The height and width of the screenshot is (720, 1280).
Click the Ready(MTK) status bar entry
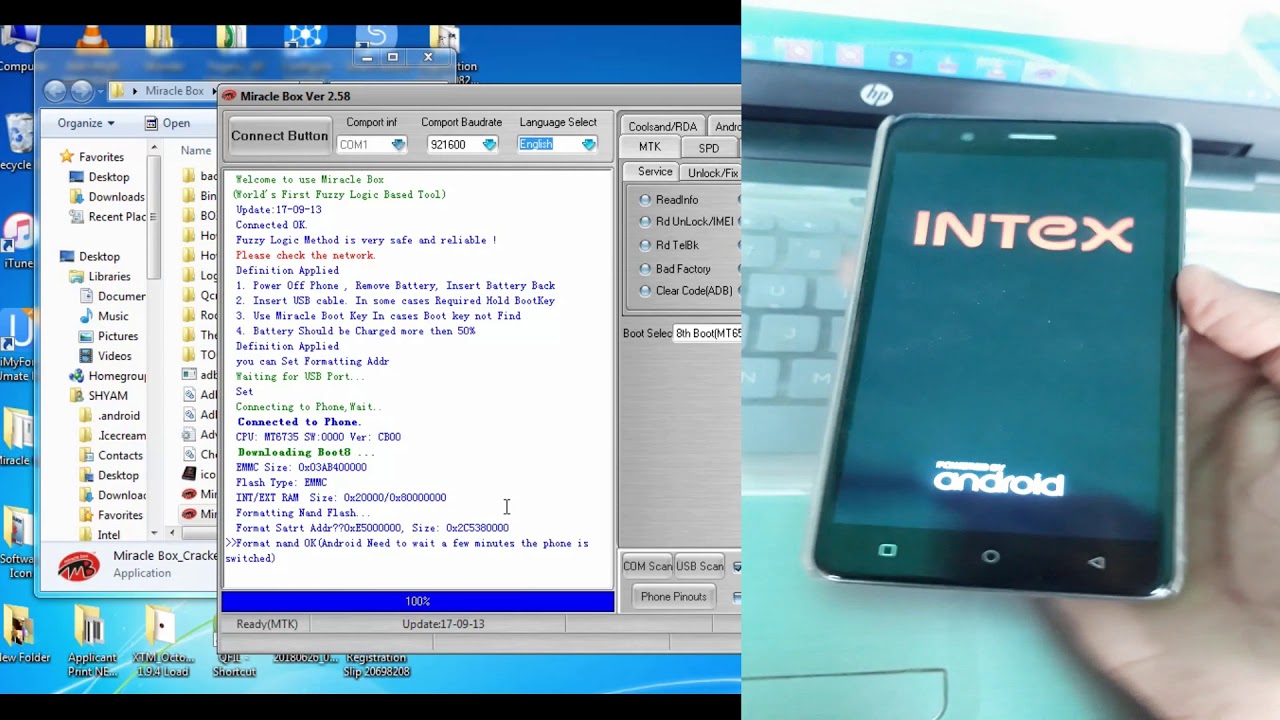pyautogui.click(x=267, y=624)
